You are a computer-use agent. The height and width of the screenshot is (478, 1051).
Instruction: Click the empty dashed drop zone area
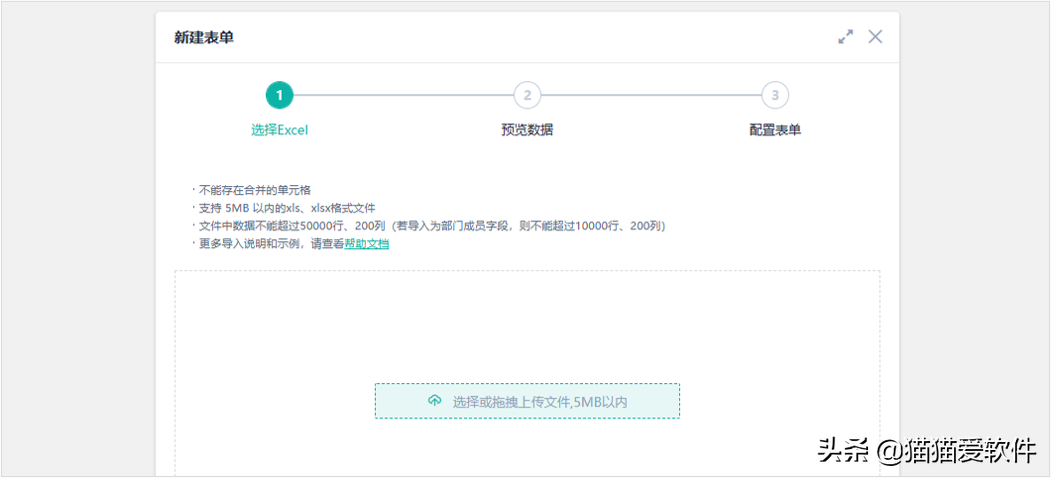527,320
